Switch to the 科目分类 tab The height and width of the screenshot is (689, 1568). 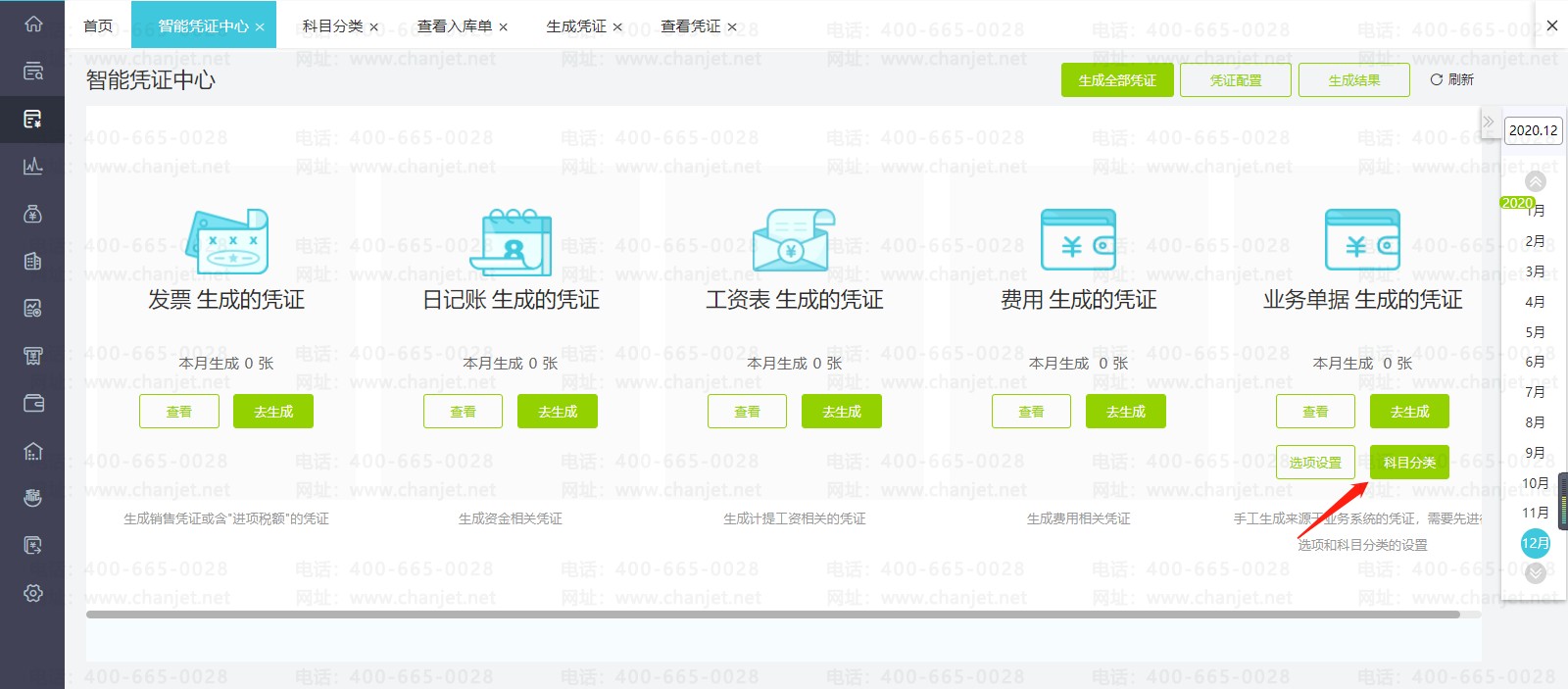point(332,25)
